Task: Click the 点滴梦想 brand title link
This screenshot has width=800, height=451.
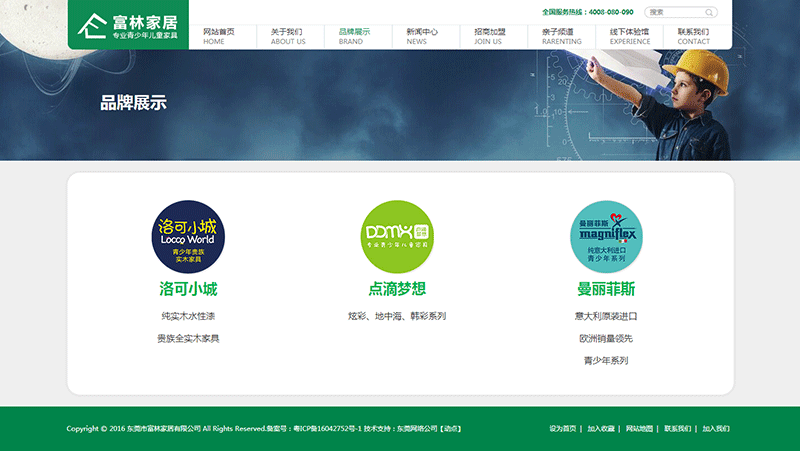Action: coord(397,289)
